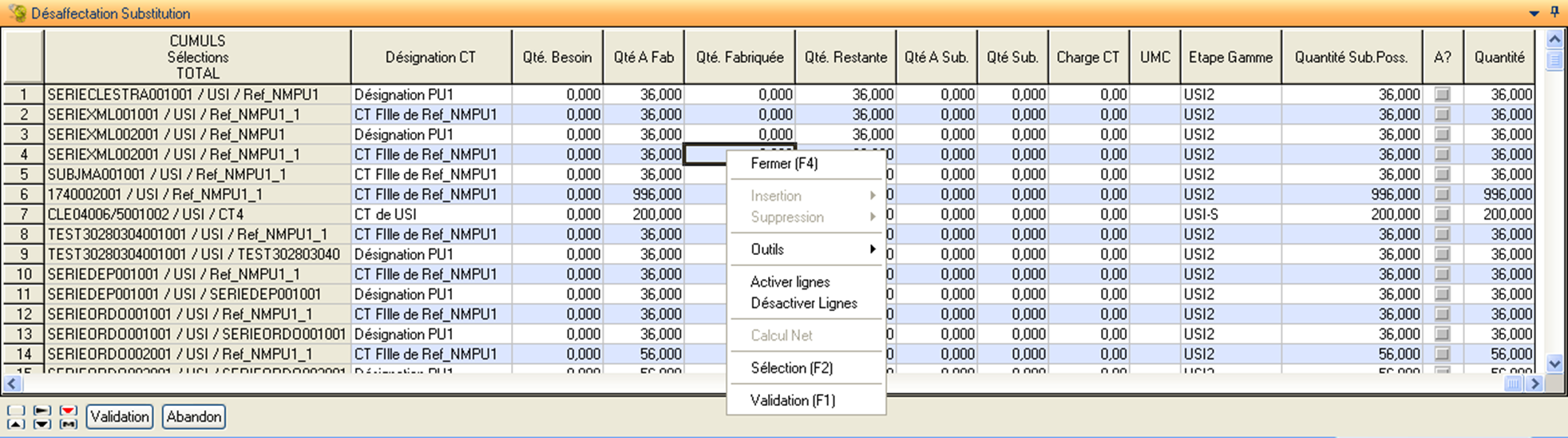
Task: Select Désactiver Lignes in context menu
Action: point(803,304)
